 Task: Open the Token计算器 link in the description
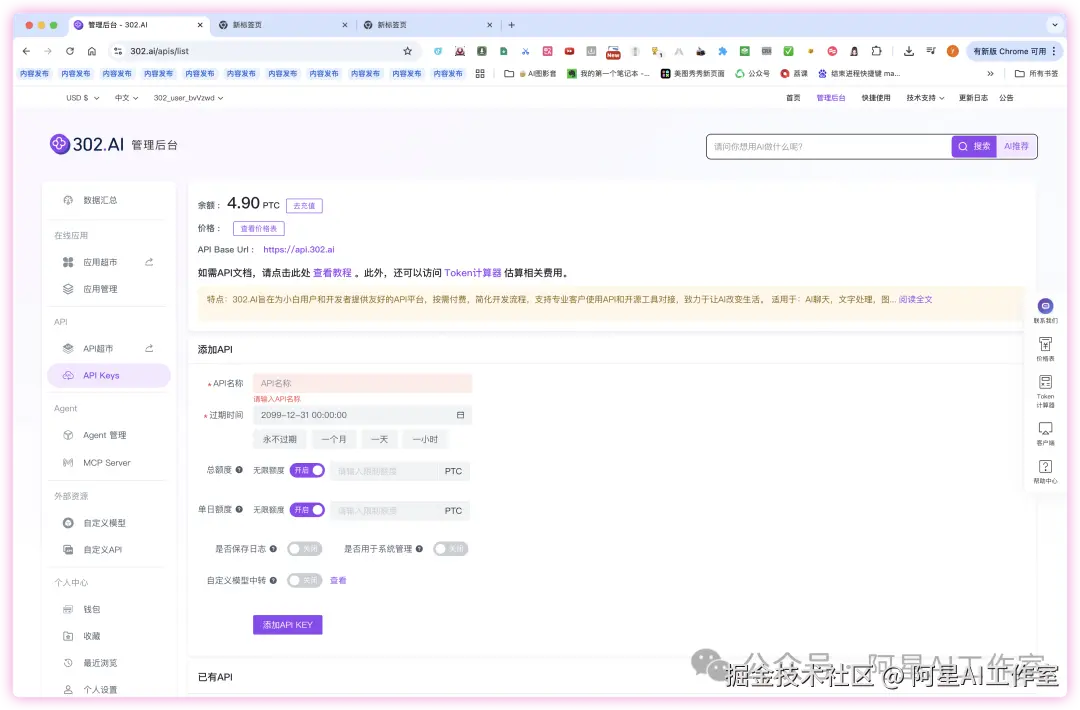pyautogui.click(x=472, y=273)
